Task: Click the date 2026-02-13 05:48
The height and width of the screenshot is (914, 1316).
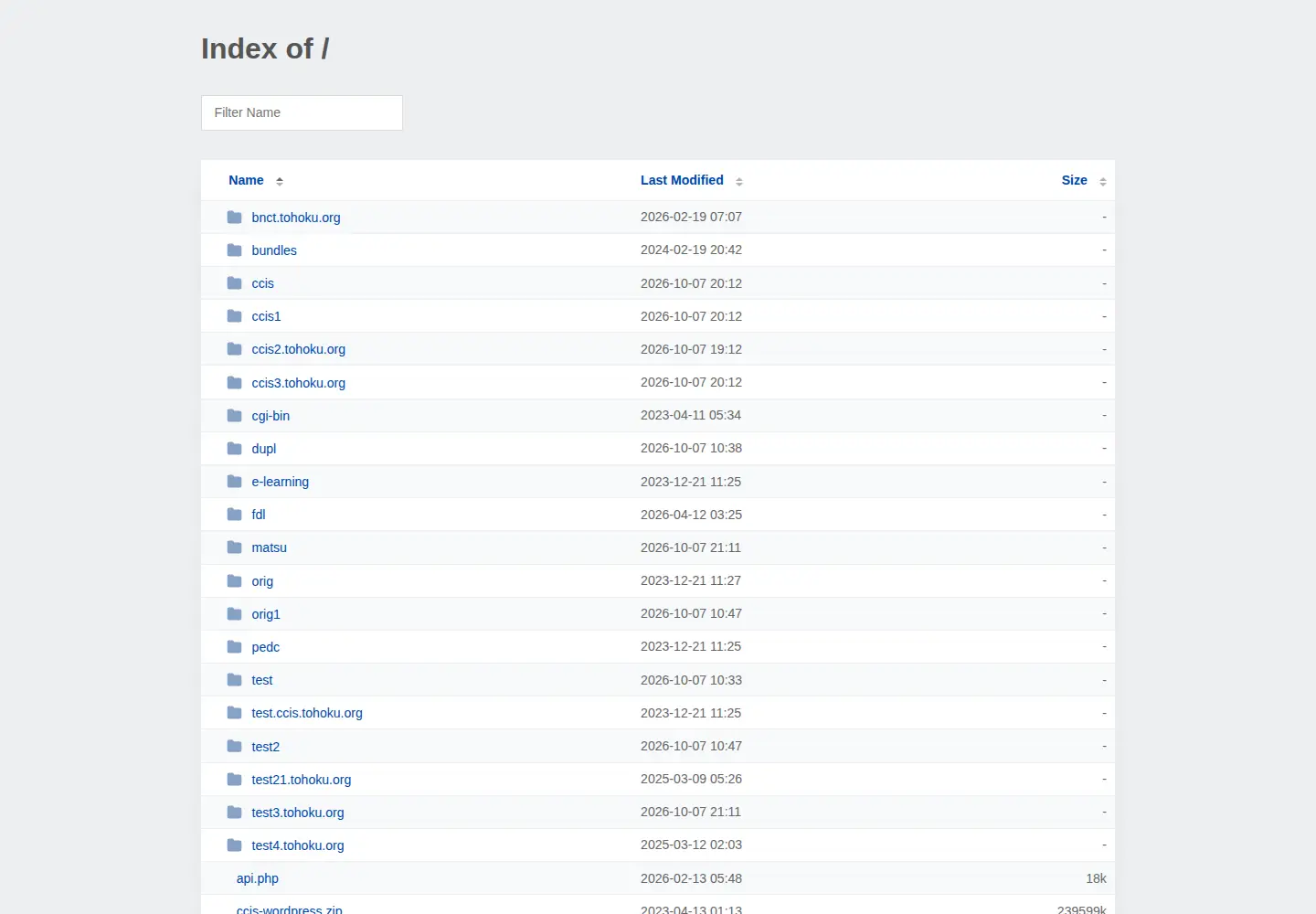Action: [x=691, y=878]
